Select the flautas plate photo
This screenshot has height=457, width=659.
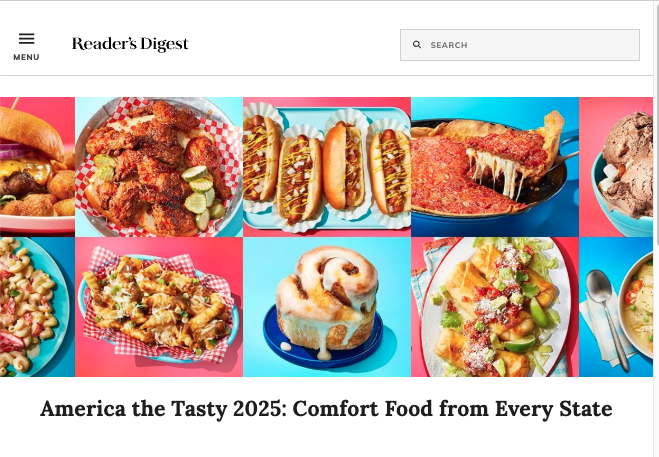pyautogui.click(x=495, y=307)
